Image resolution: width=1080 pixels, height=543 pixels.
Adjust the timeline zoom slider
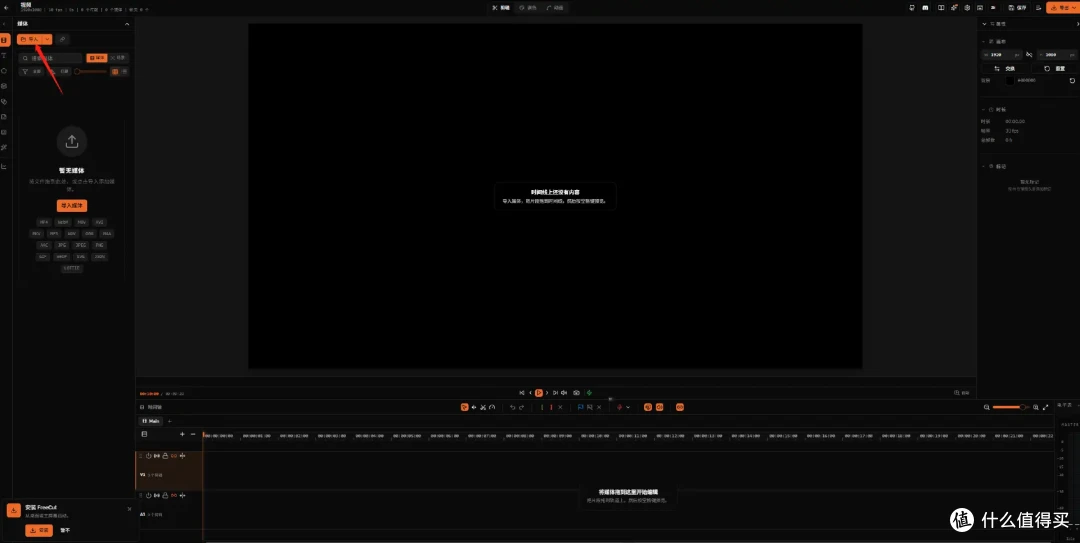pos(1010,407)
